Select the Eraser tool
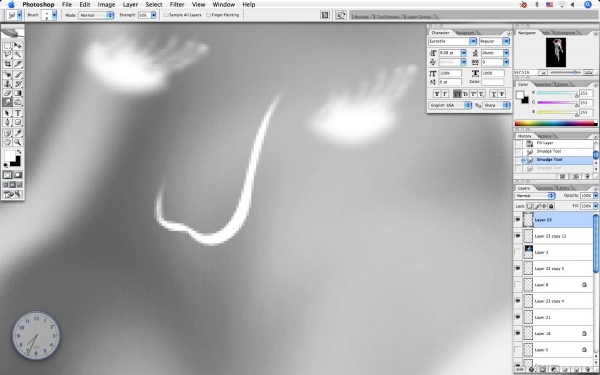 (x=7, y=93)
